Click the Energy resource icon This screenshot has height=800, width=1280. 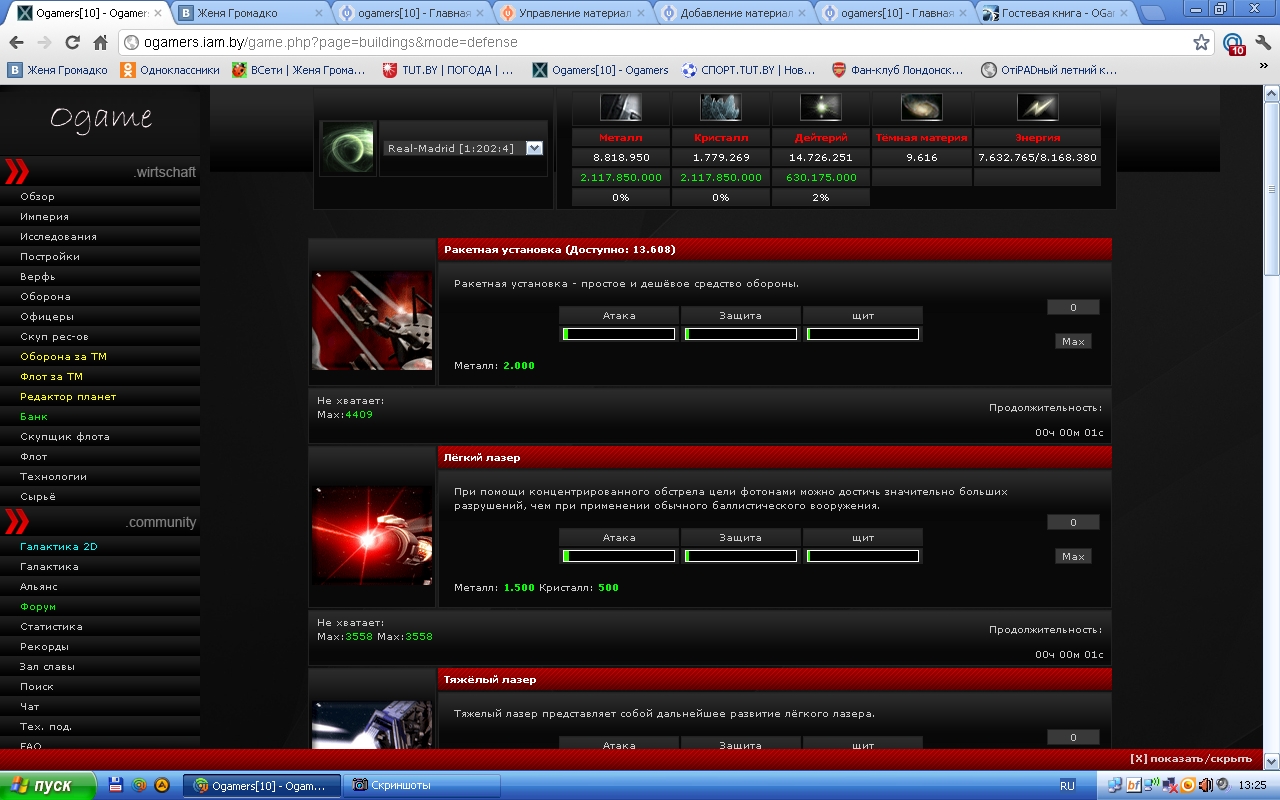click(x=1037, y=107)
